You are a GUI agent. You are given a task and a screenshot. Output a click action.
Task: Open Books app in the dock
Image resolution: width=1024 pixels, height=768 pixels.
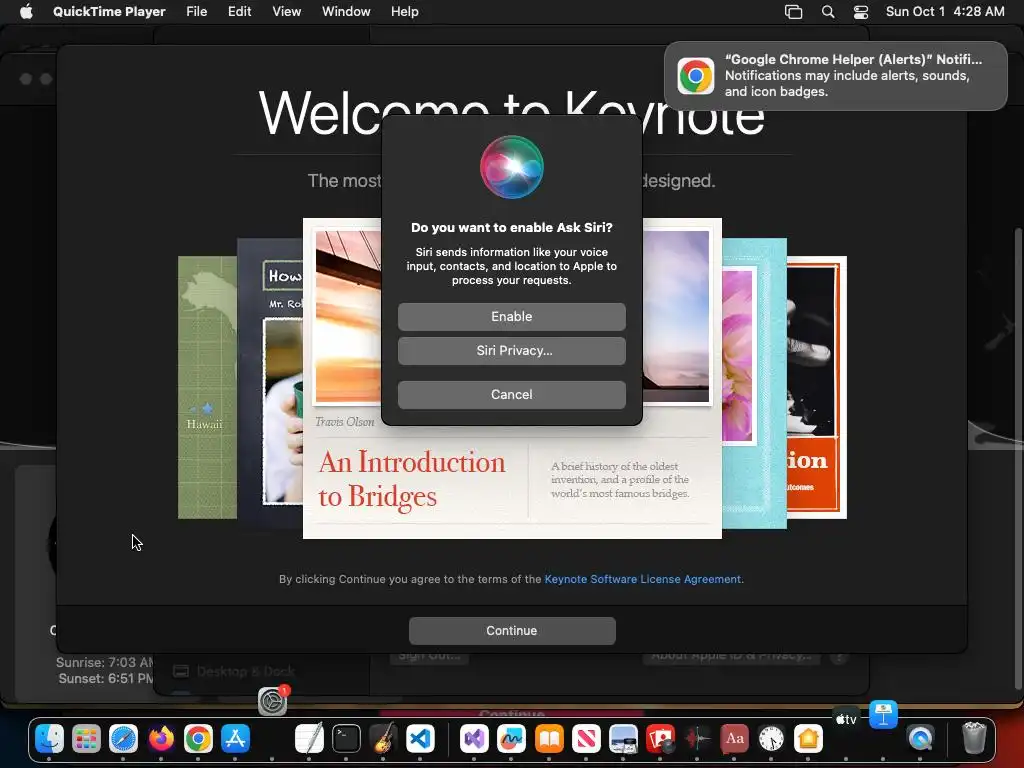(x=549, y=739)
